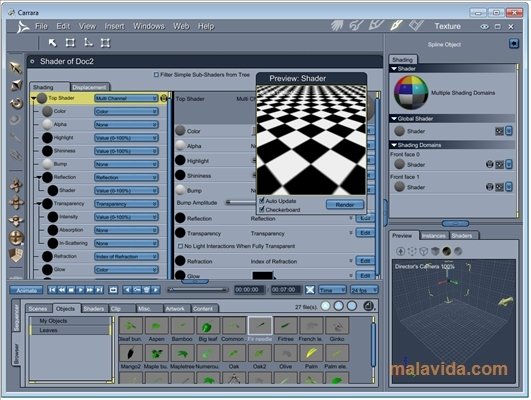
Task: Jump to last frame in playback controls
Action: 99,290
